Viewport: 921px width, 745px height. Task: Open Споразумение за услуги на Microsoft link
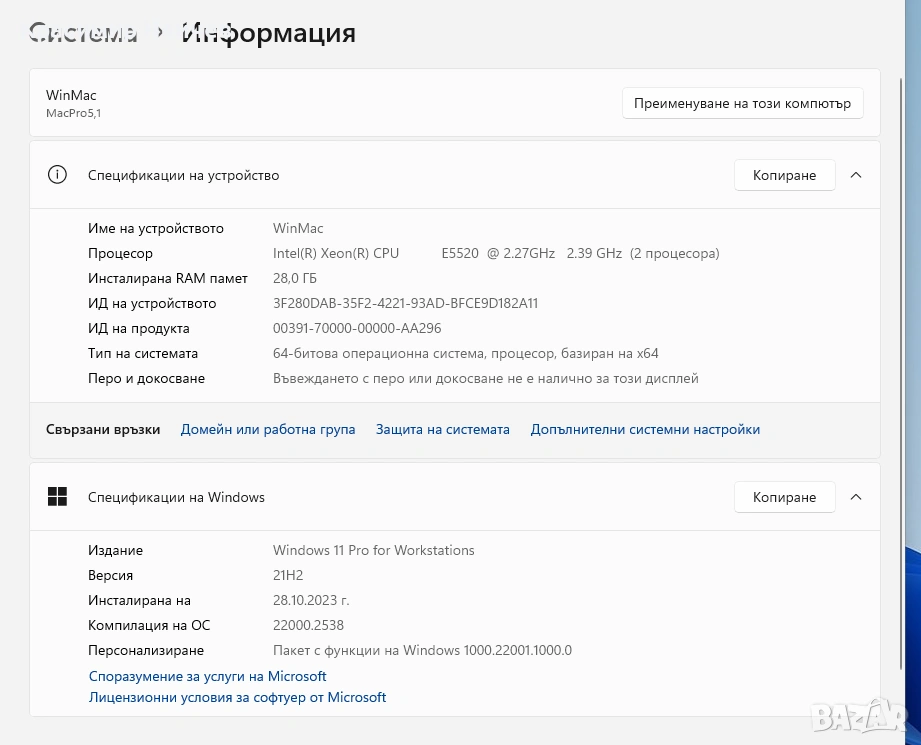tap(208, 676)
